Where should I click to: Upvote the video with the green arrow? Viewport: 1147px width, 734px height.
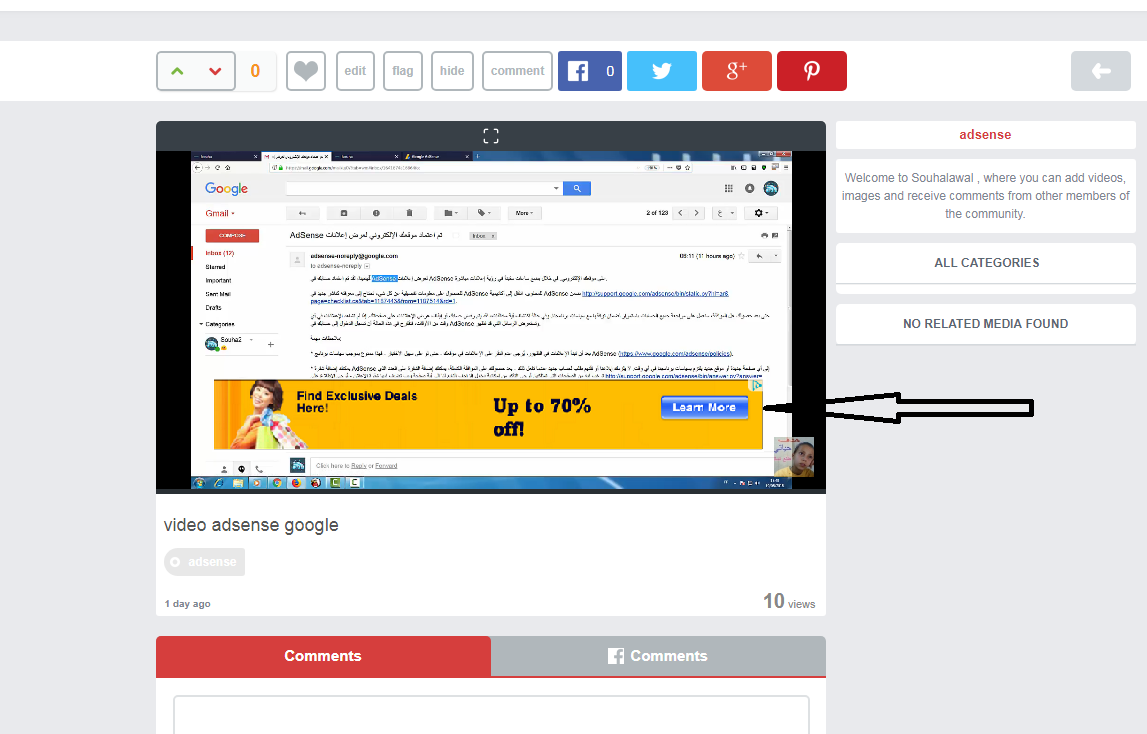click(x=177, y=71)
